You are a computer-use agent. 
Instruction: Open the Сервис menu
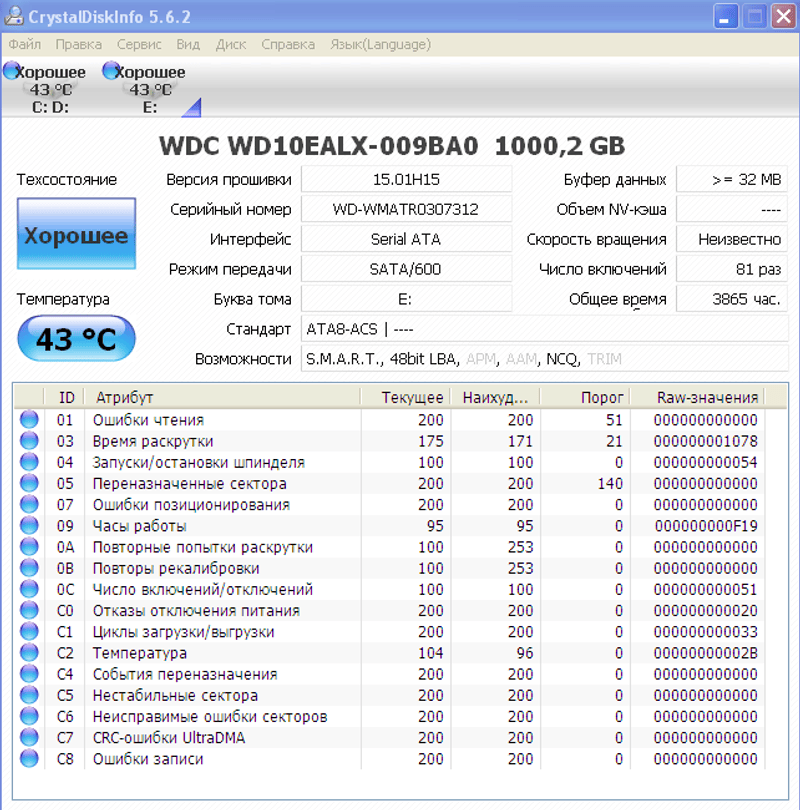[139, 44]
